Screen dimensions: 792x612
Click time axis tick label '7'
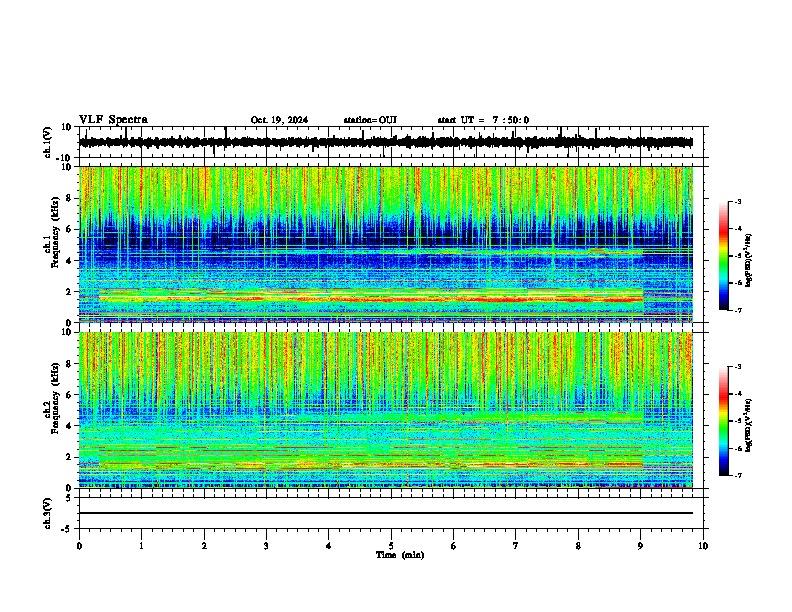pos(516,546)
